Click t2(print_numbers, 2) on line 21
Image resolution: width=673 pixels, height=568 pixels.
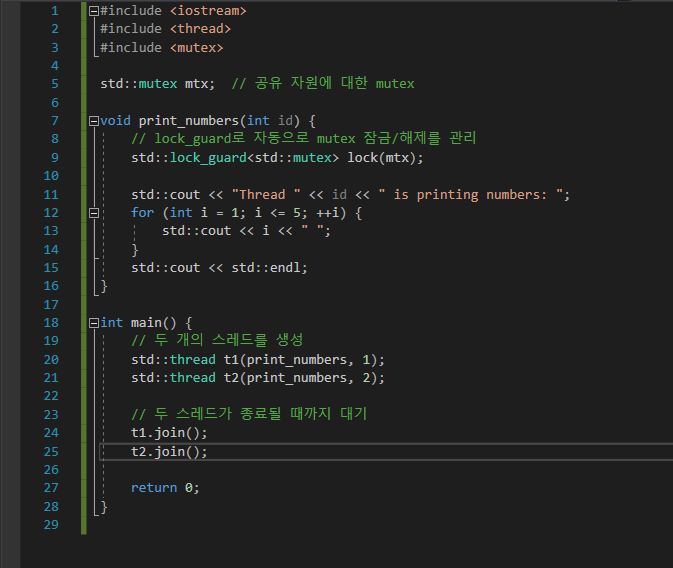coord(300,378)
